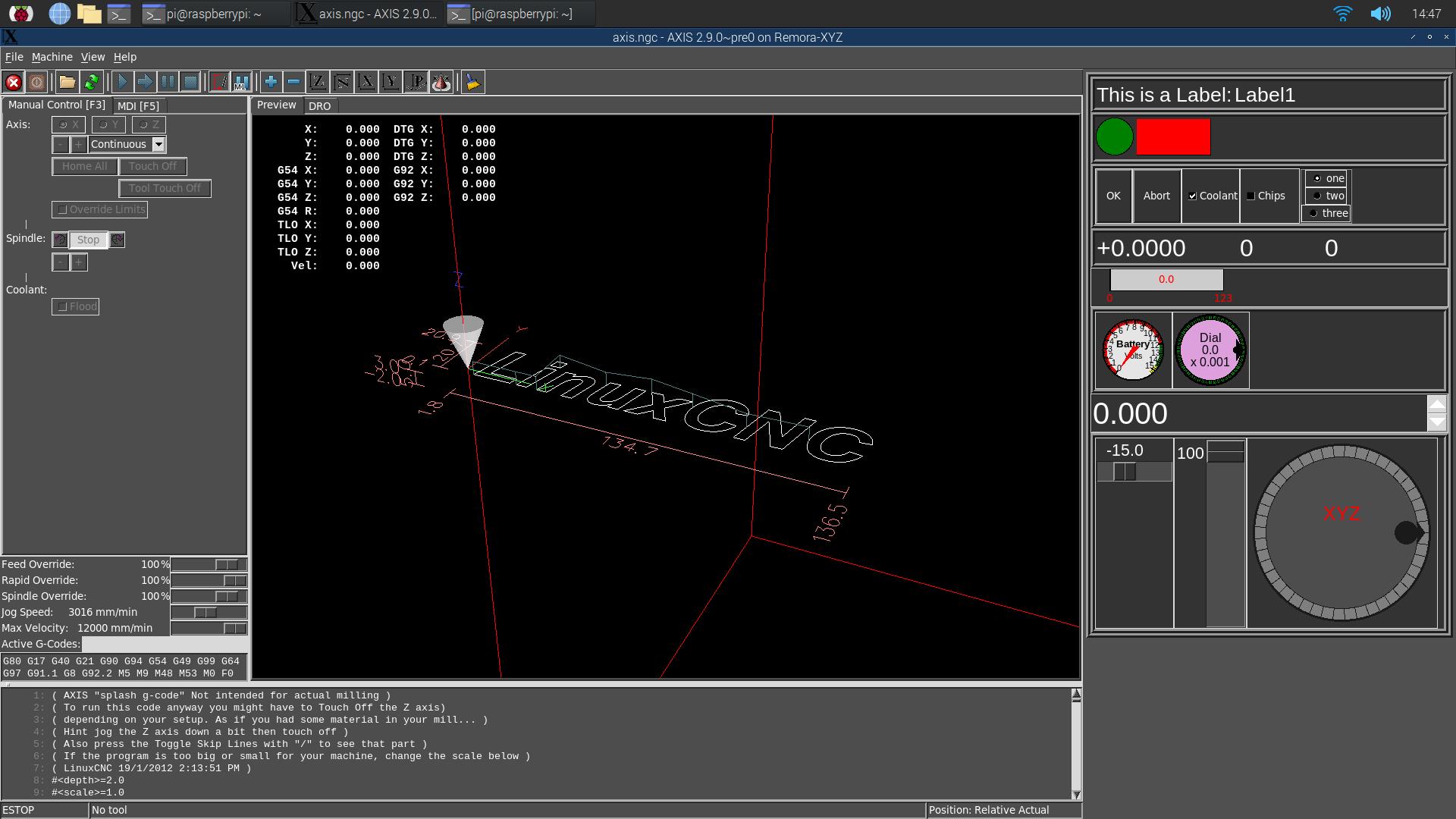Pause program execution
The width and height of the screenshot is (1456, 819).
168,82
